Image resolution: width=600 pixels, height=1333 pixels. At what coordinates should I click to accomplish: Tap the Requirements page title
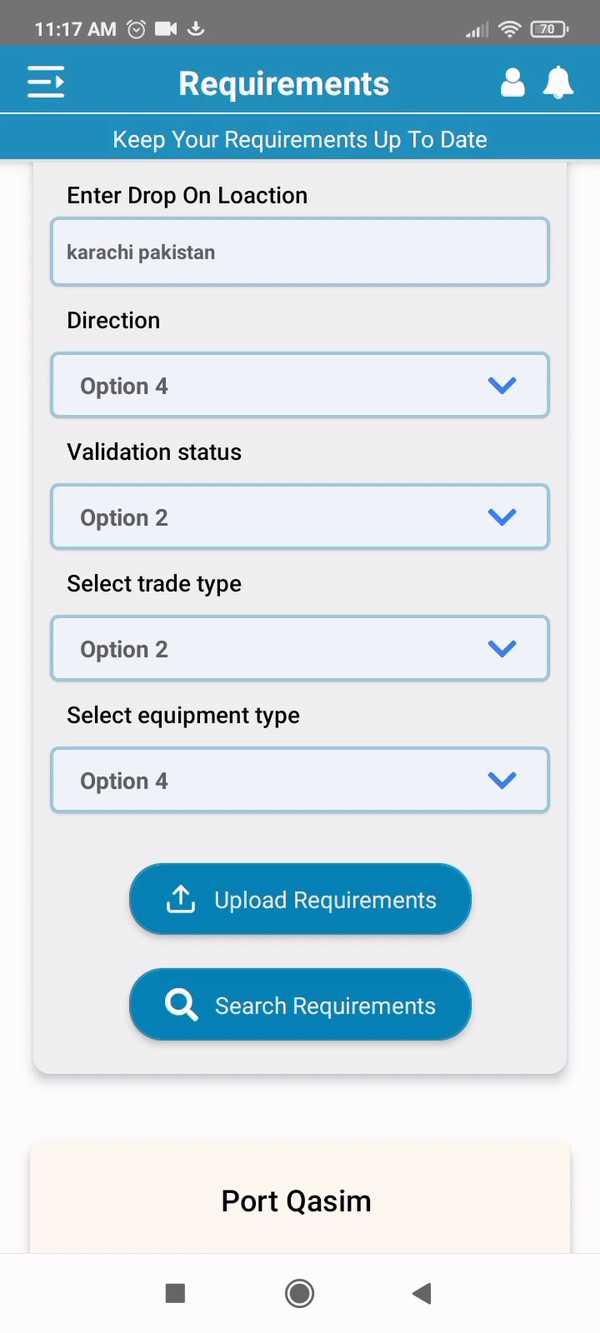click(x=284, y=83)
